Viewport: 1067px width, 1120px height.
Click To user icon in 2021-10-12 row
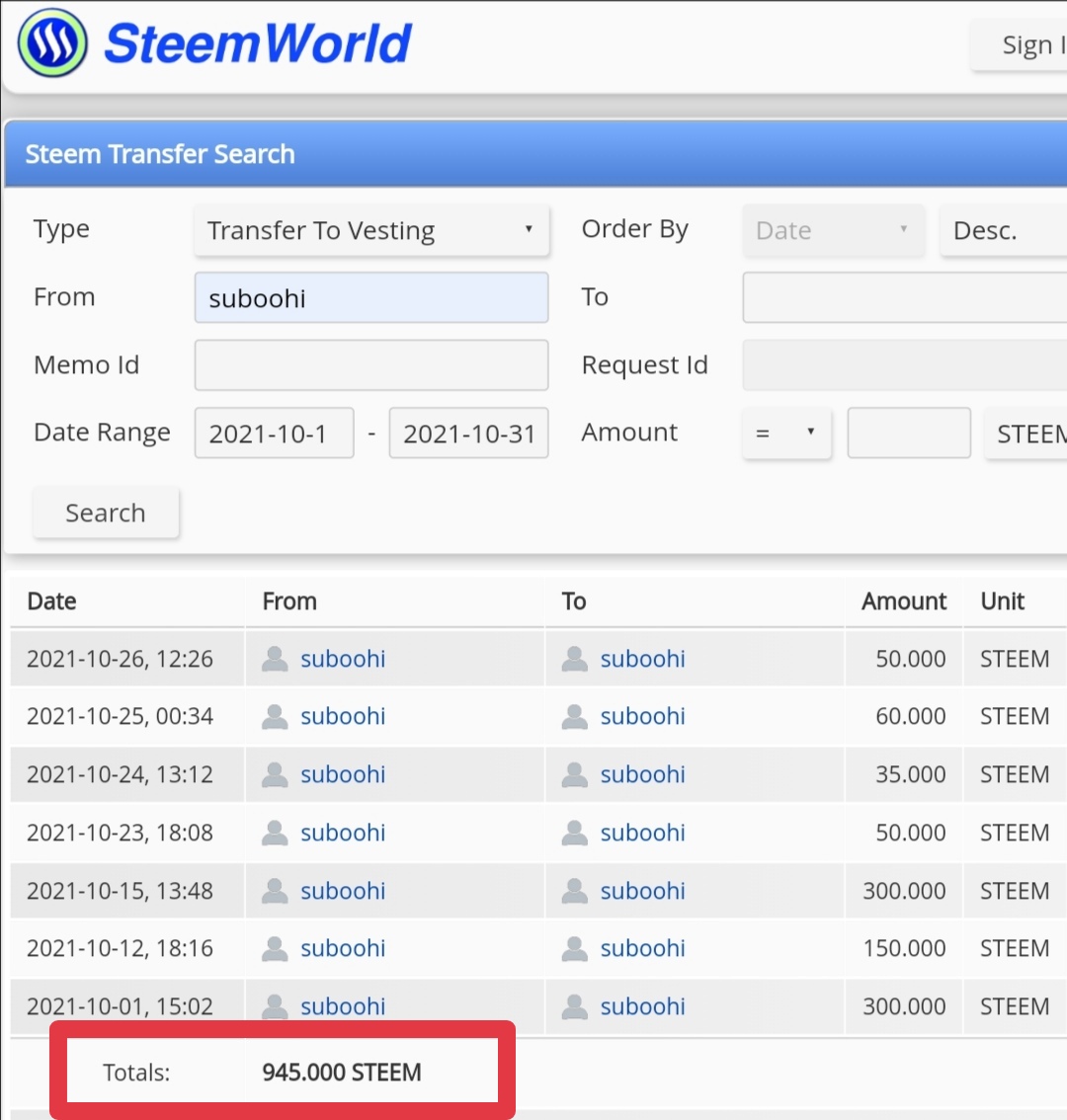(575, 948)
